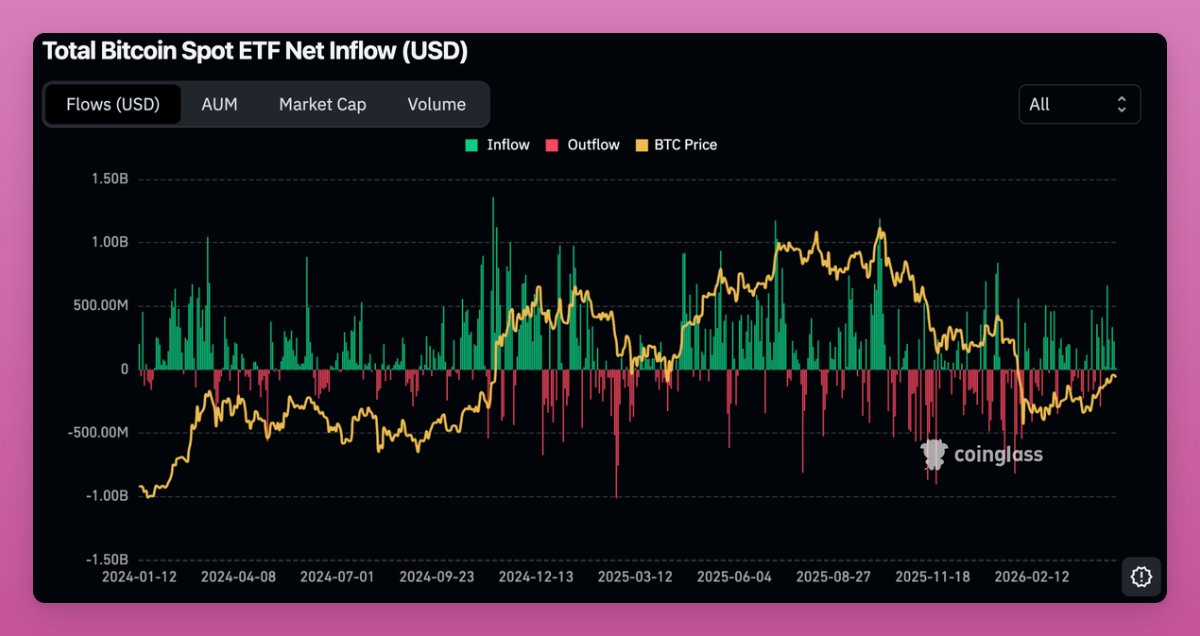Click the coinglass logo mascot icon
The width and height of the screenshot is (1200, 636).
click(x=933, y=454)
